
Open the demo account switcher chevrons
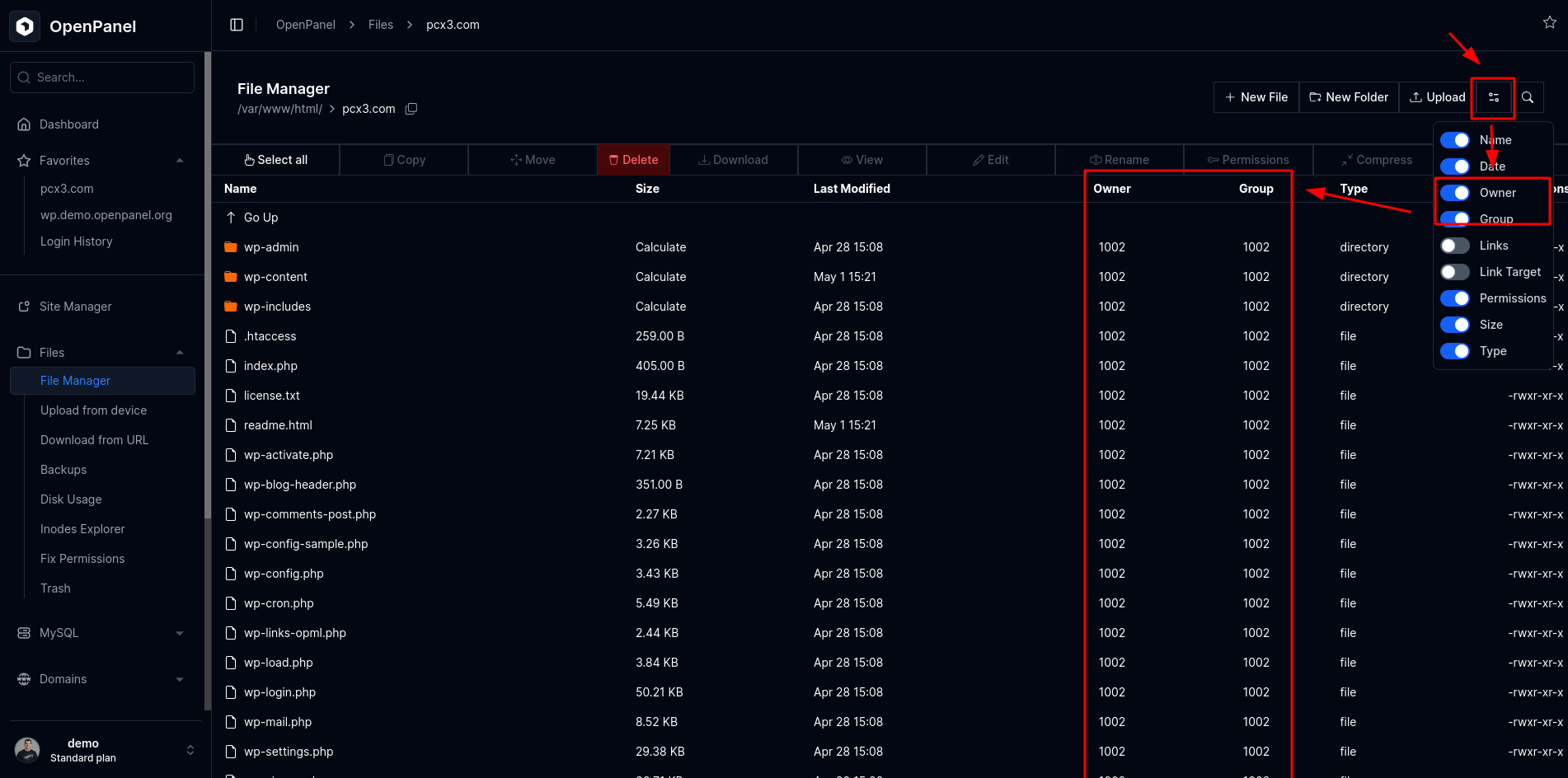coord(190,750)
